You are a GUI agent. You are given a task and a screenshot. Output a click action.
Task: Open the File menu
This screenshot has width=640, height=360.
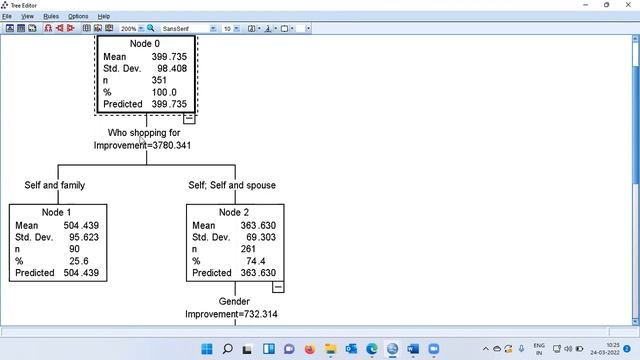pos(7,16)
